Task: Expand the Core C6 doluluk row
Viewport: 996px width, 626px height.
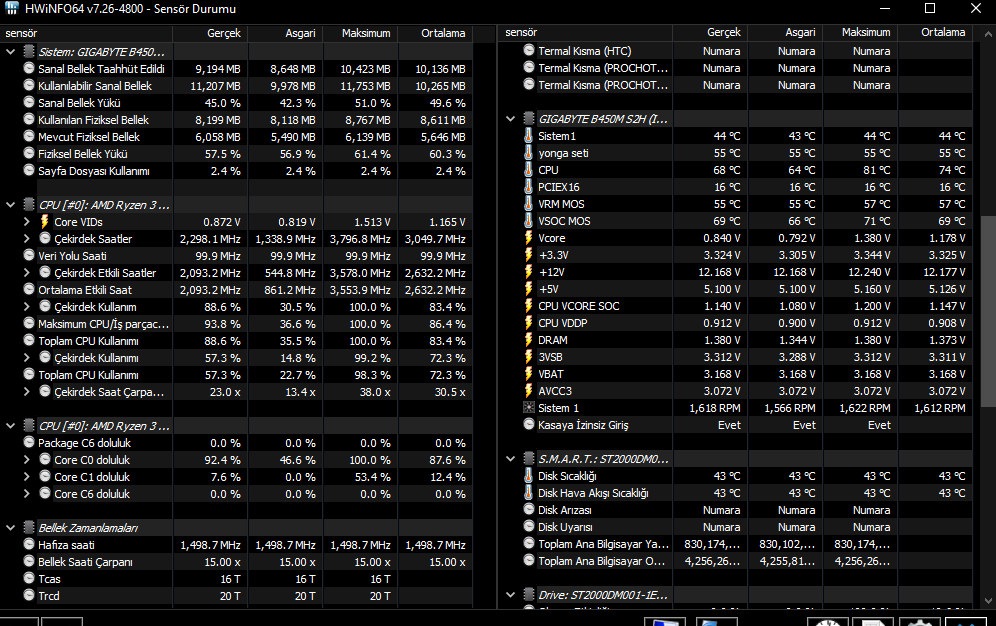Action: point(27,494)
